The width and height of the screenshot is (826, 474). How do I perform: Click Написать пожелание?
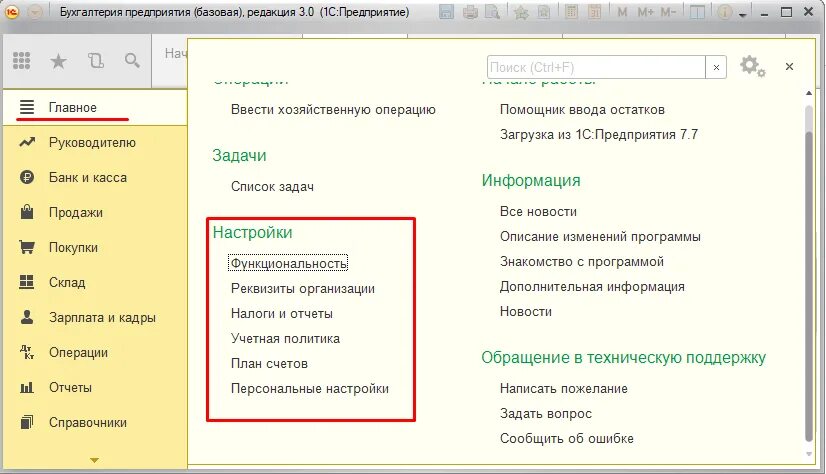coord(564,389)
